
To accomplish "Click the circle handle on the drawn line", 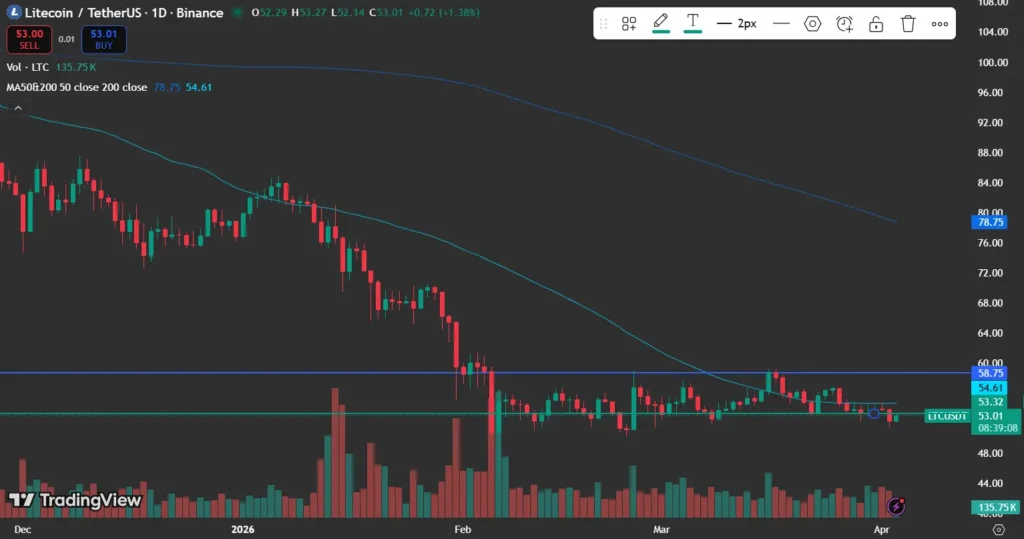I will click(x=874, y=414).
